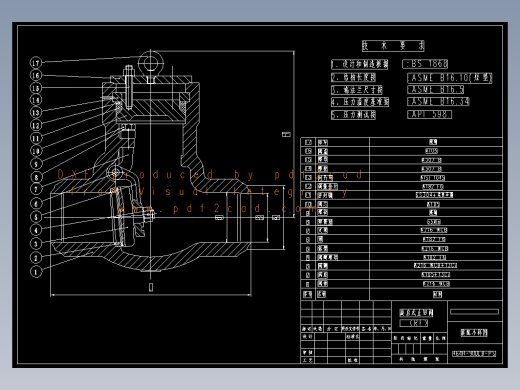Select part balloon number 9
Image resolution: width=520 pixels, height=390 pixels.
click(x=36, y=164)
